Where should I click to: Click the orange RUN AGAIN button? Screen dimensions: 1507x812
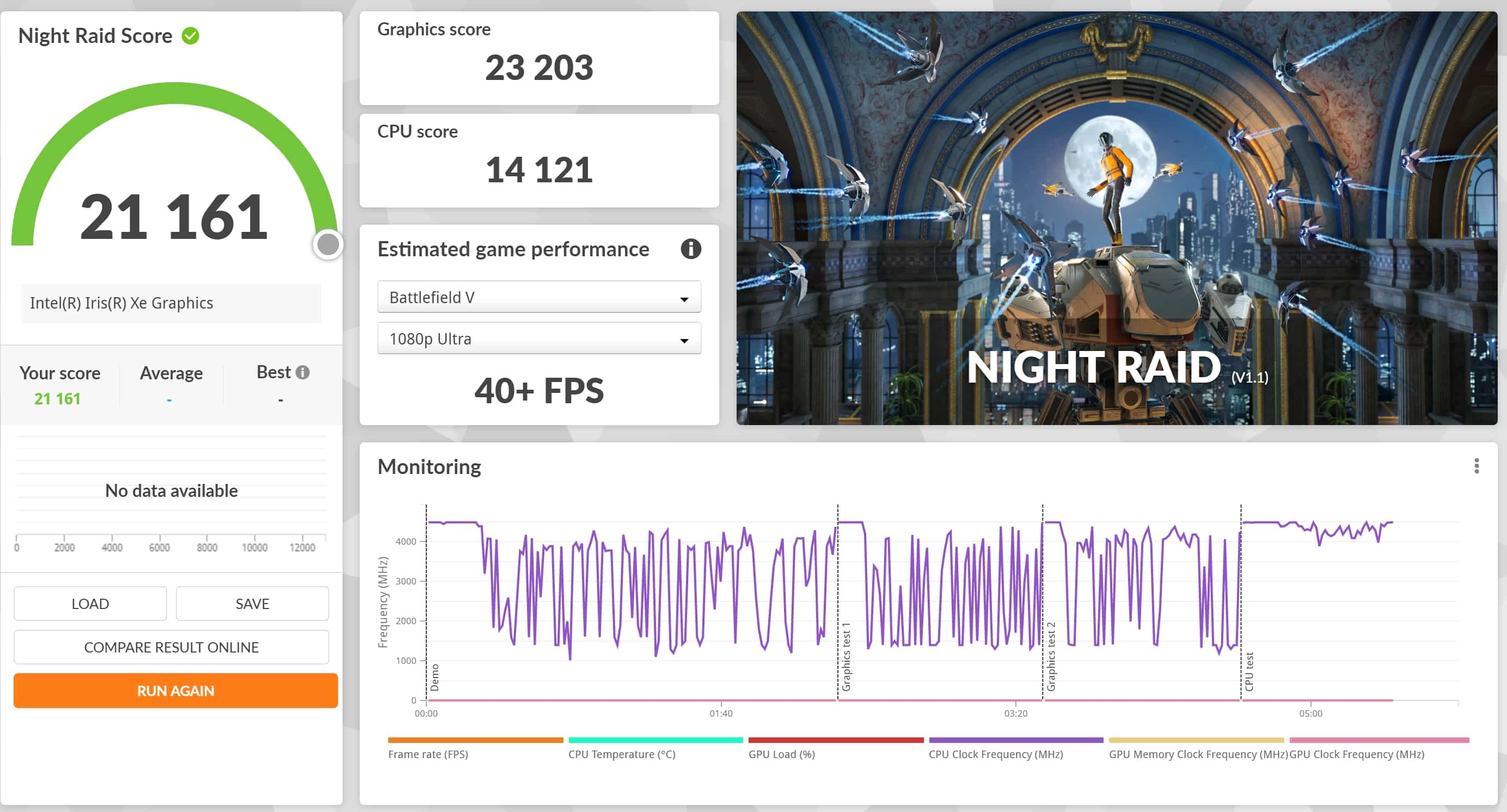coord(175,691)
